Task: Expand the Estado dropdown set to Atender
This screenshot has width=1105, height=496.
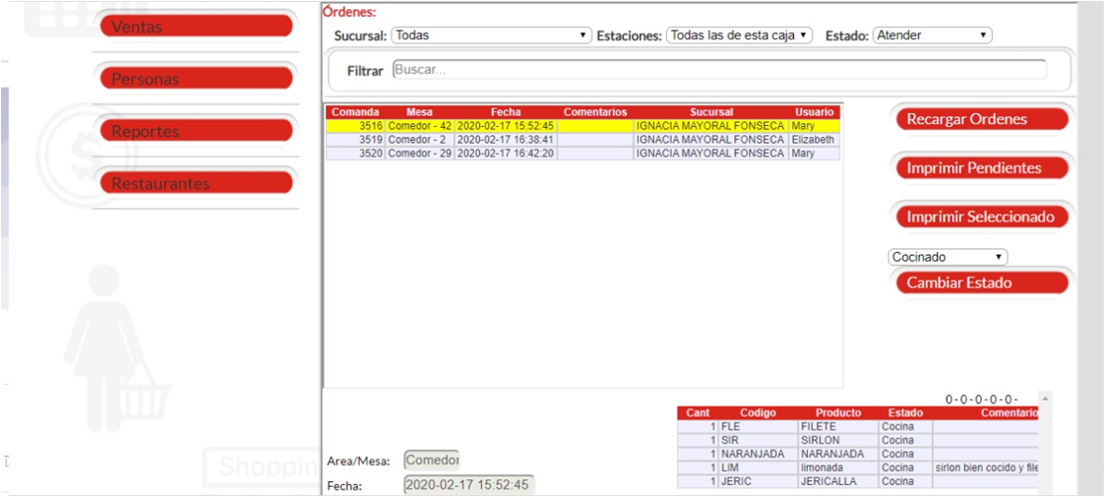Action: pos(932,35)
